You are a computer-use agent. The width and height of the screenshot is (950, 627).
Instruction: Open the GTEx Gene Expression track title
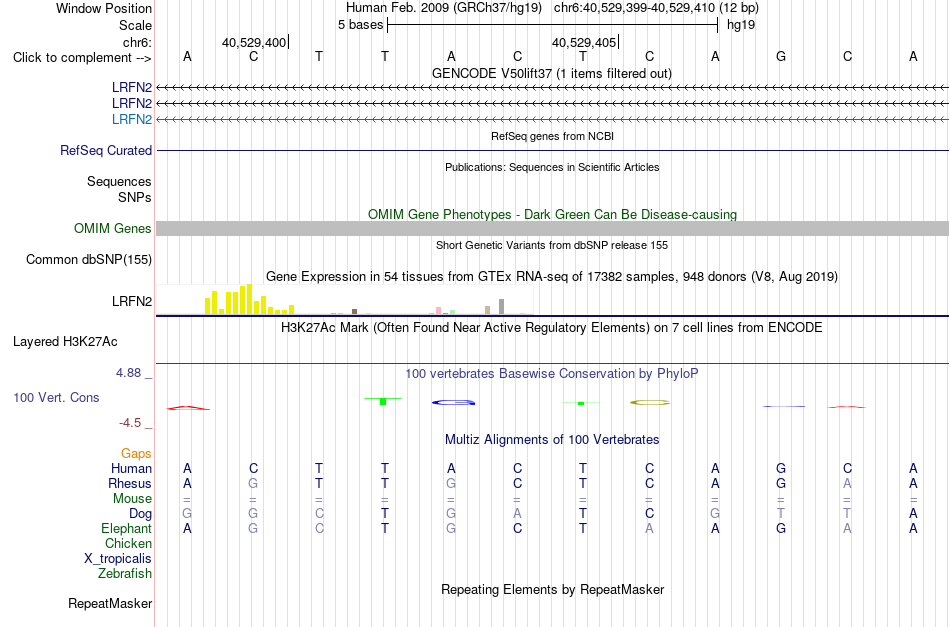[x=552, y=277]
